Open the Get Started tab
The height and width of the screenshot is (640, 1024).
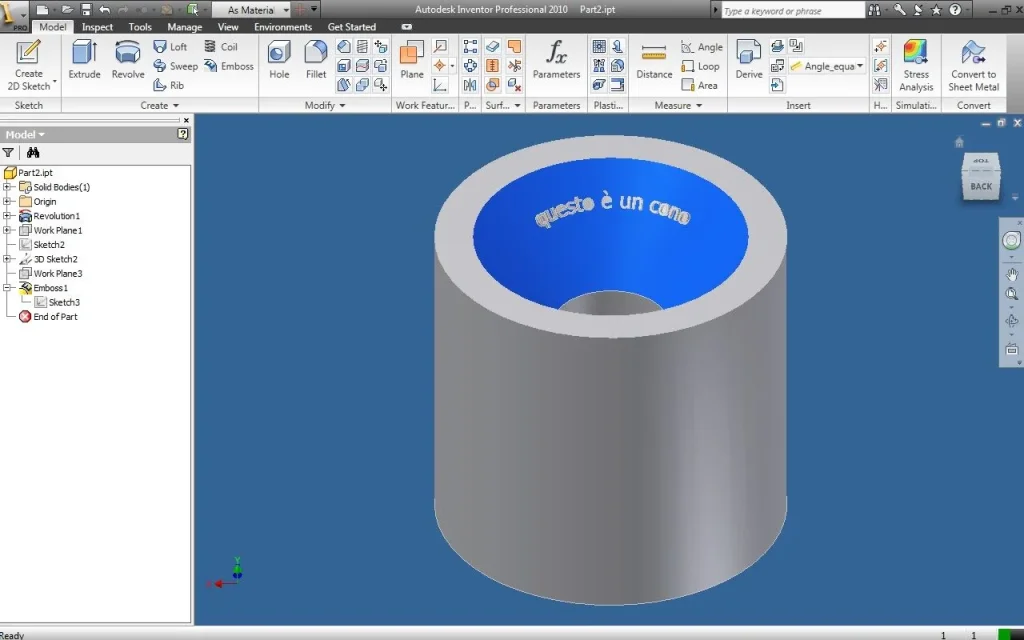(351, 27)
